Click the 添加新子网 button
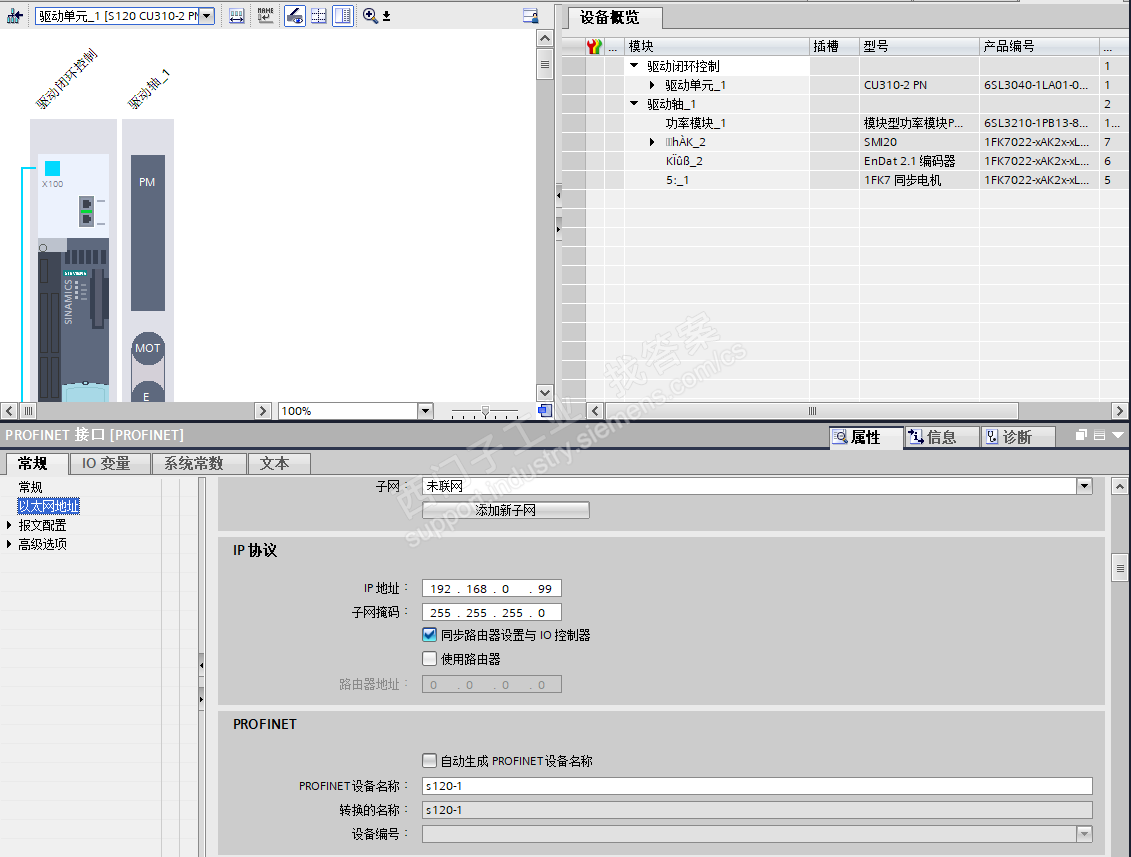The width and height of the screenshot is (1131, 857). (x=506, y=510)
